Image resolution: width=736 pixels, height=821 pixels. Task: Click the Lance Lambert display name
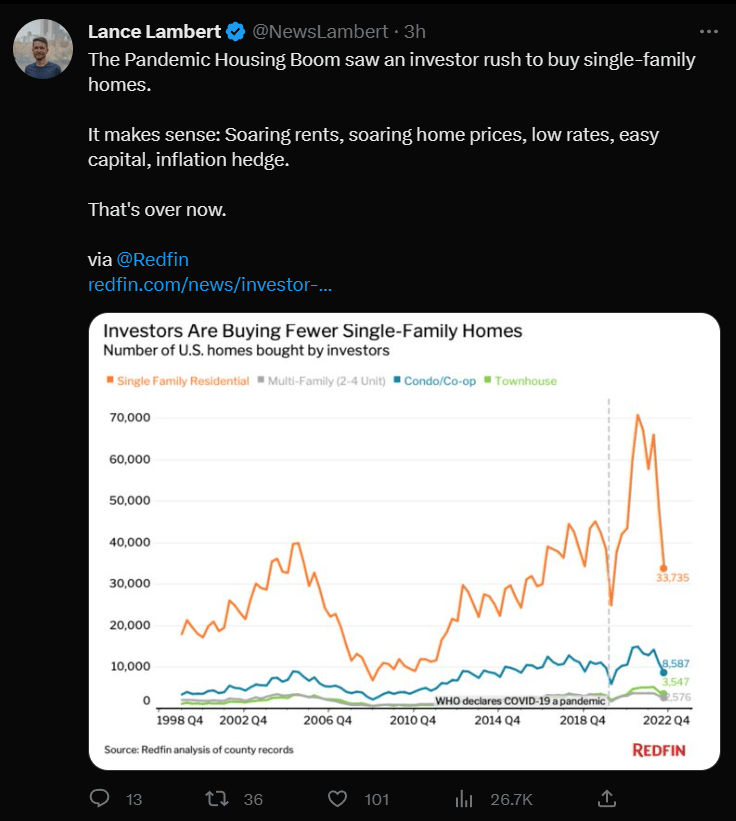[x=154, y=32]
